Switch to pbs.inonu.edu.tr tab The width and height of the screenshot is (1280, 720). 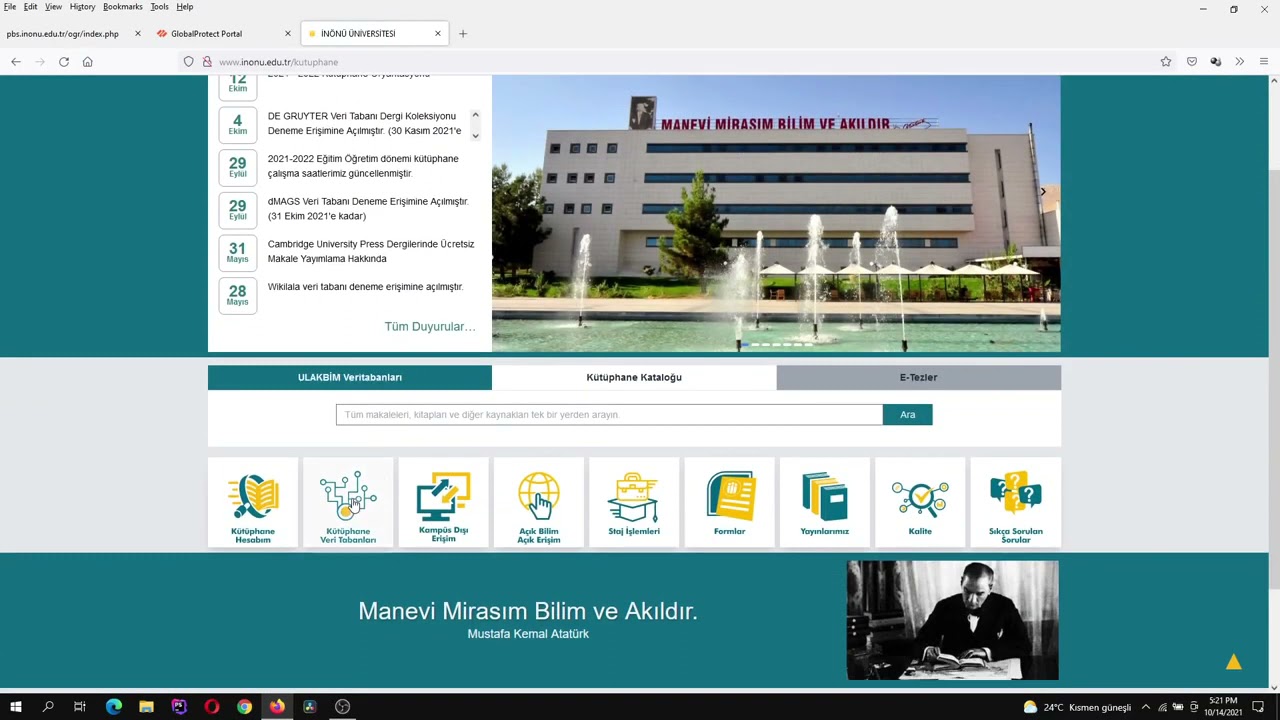click(74, 34)
